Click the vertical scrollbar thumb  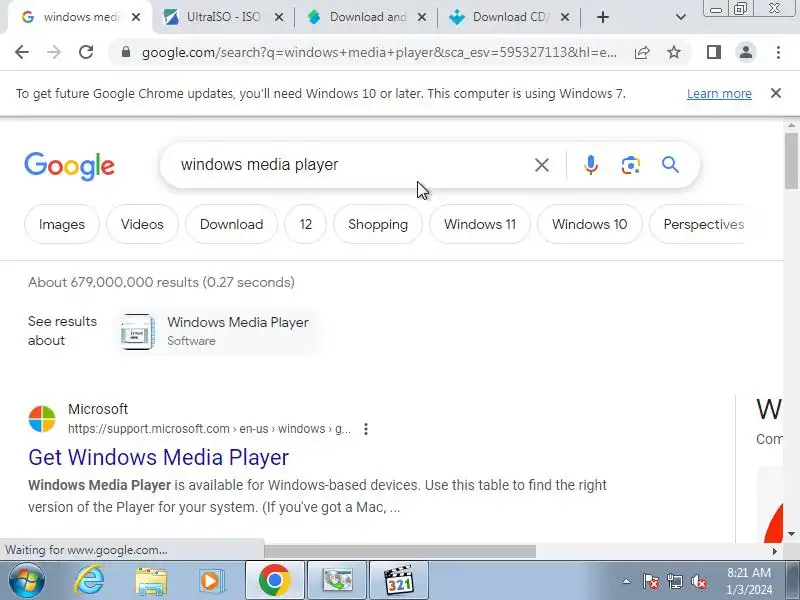(x=791, y=161)
